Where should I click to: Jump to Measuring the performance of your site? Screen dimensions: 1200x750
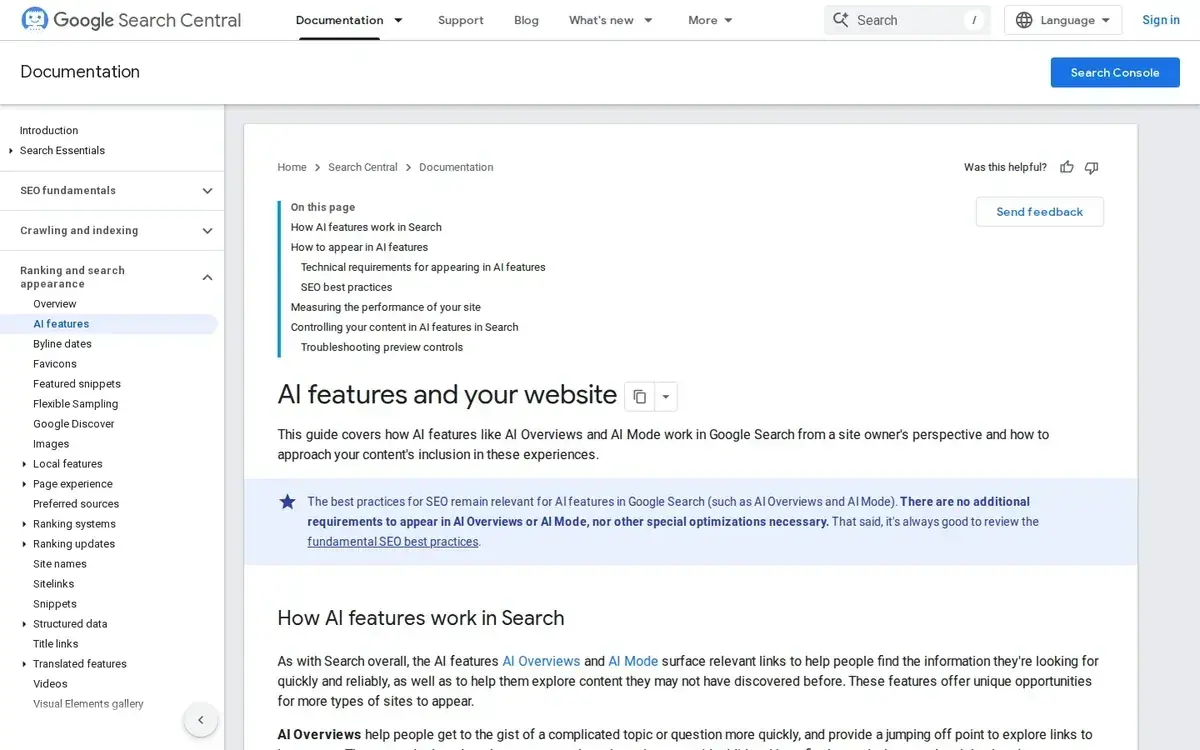coord(386,307)
